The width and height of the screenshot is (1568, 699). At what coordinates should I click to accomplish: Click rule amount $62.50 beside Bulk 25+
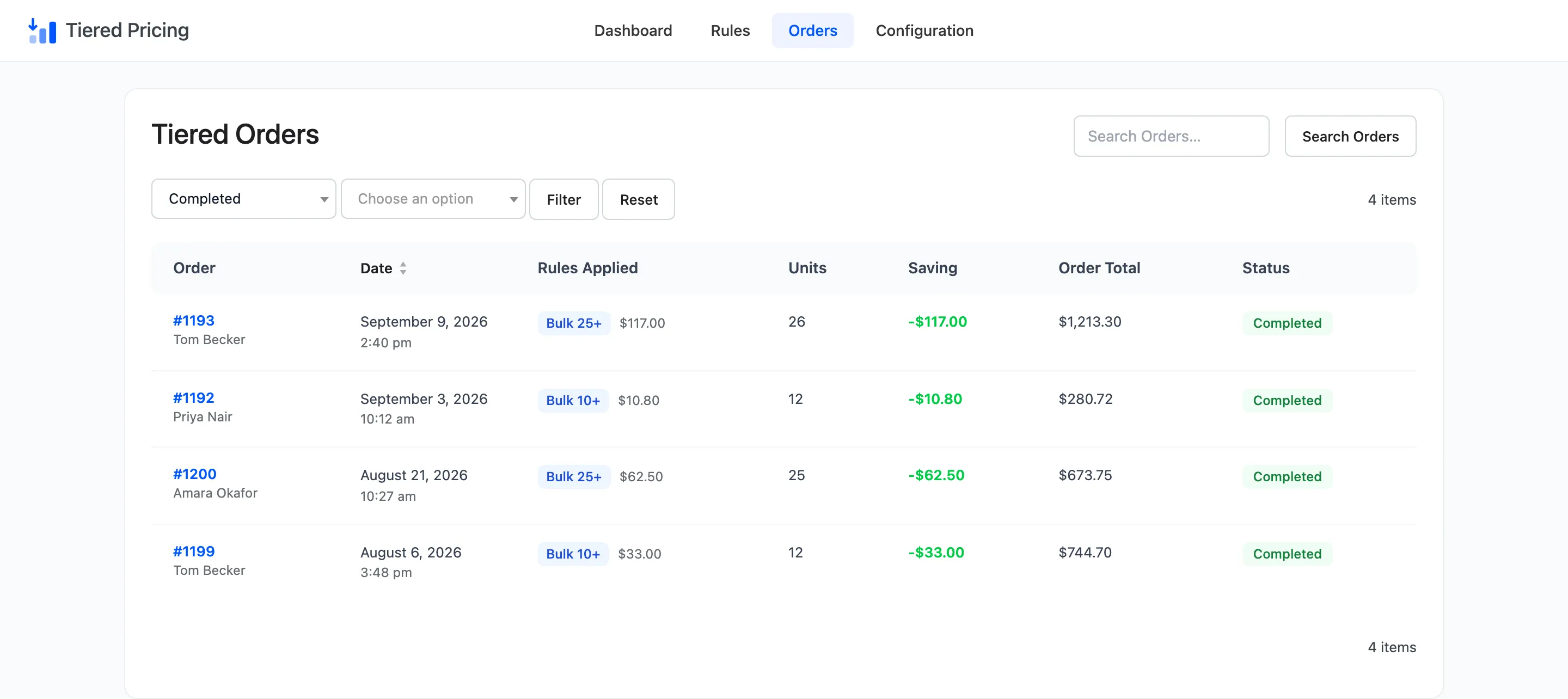(641, 477)
